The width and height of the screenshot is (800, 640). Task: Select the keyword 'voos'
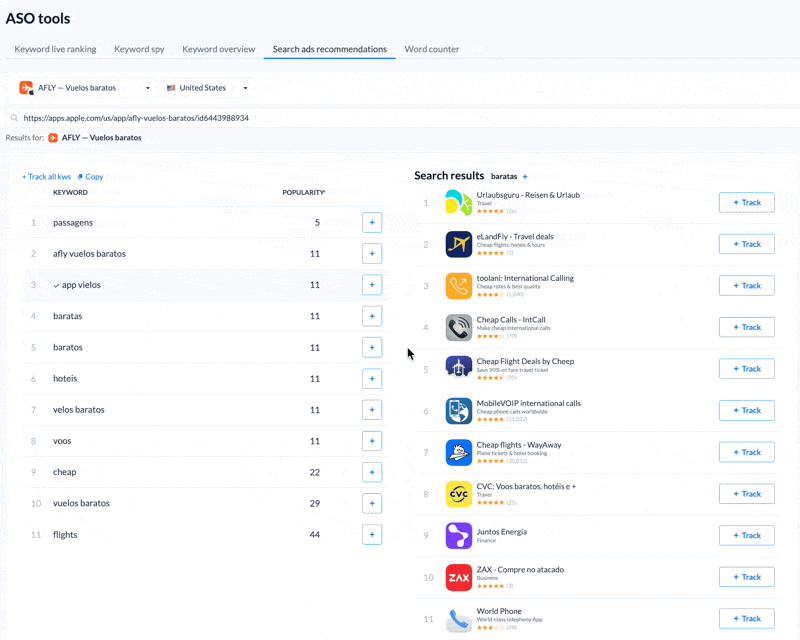point(62,440)
